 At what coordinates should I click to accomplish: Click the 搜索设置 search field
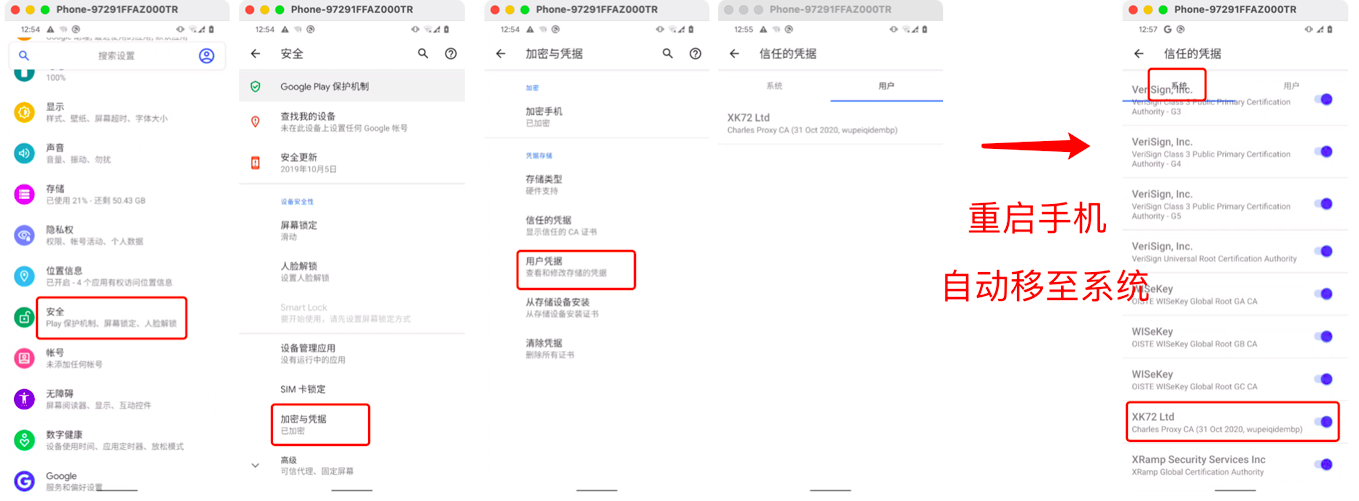coord(116,56)
